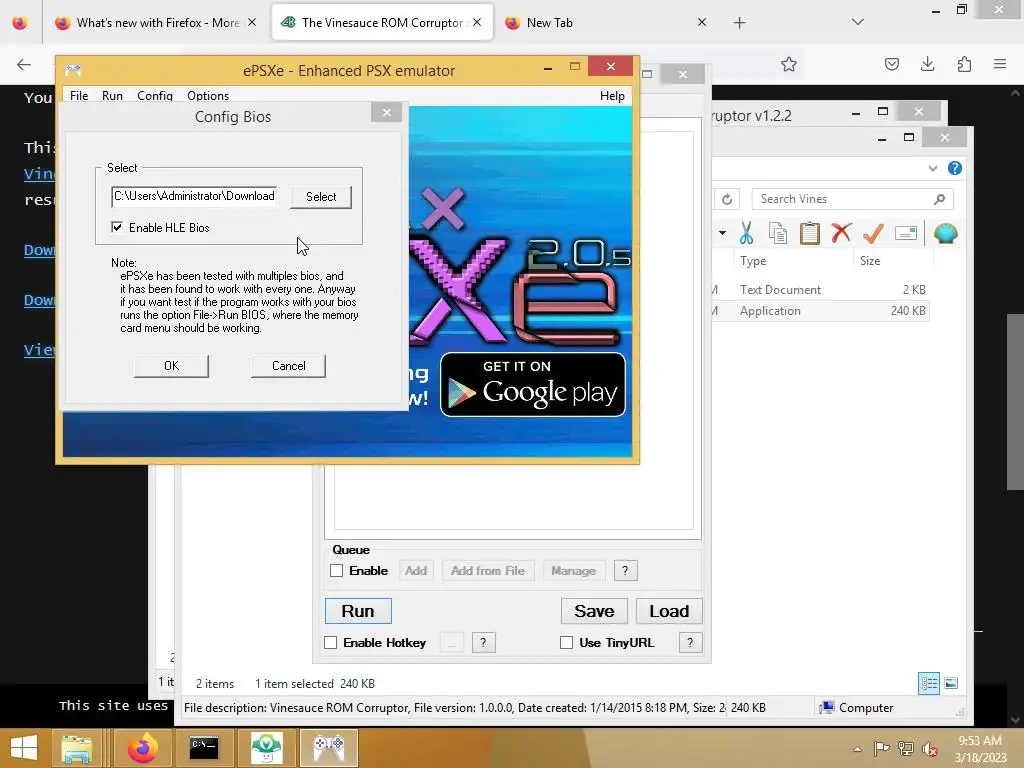Image resolution: width=1024 pixels, height=768 pixels.
Task: Switch Explorer to large icons view
Action: point(951,684)
